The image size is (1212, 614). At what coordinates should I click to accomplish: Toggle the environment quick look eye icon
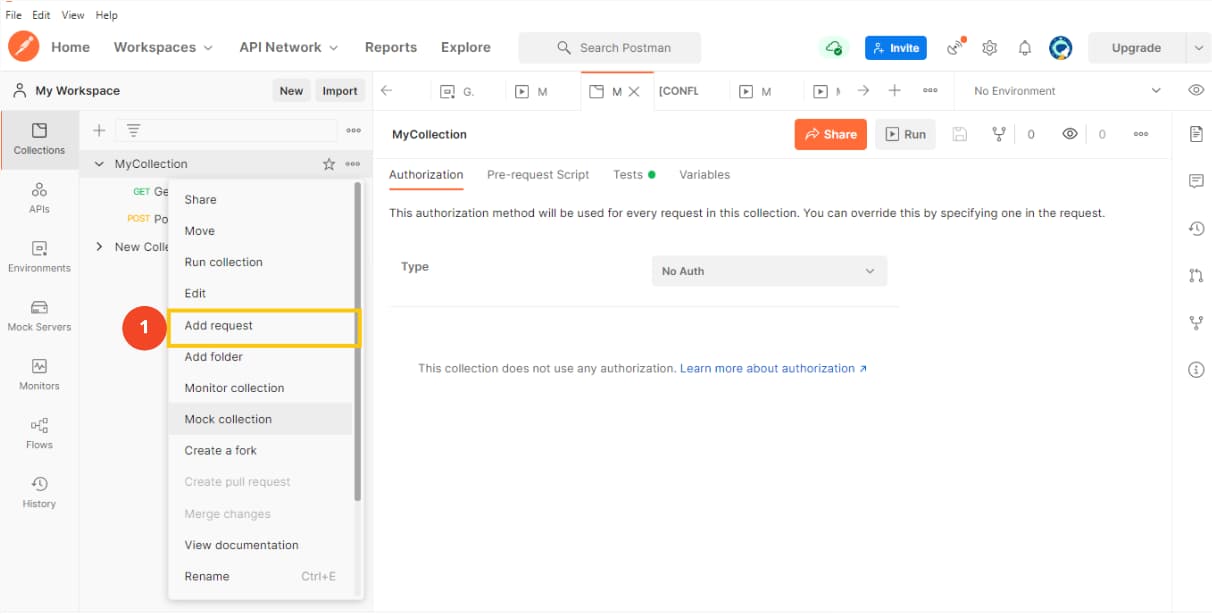click(x=1196, y=90)
